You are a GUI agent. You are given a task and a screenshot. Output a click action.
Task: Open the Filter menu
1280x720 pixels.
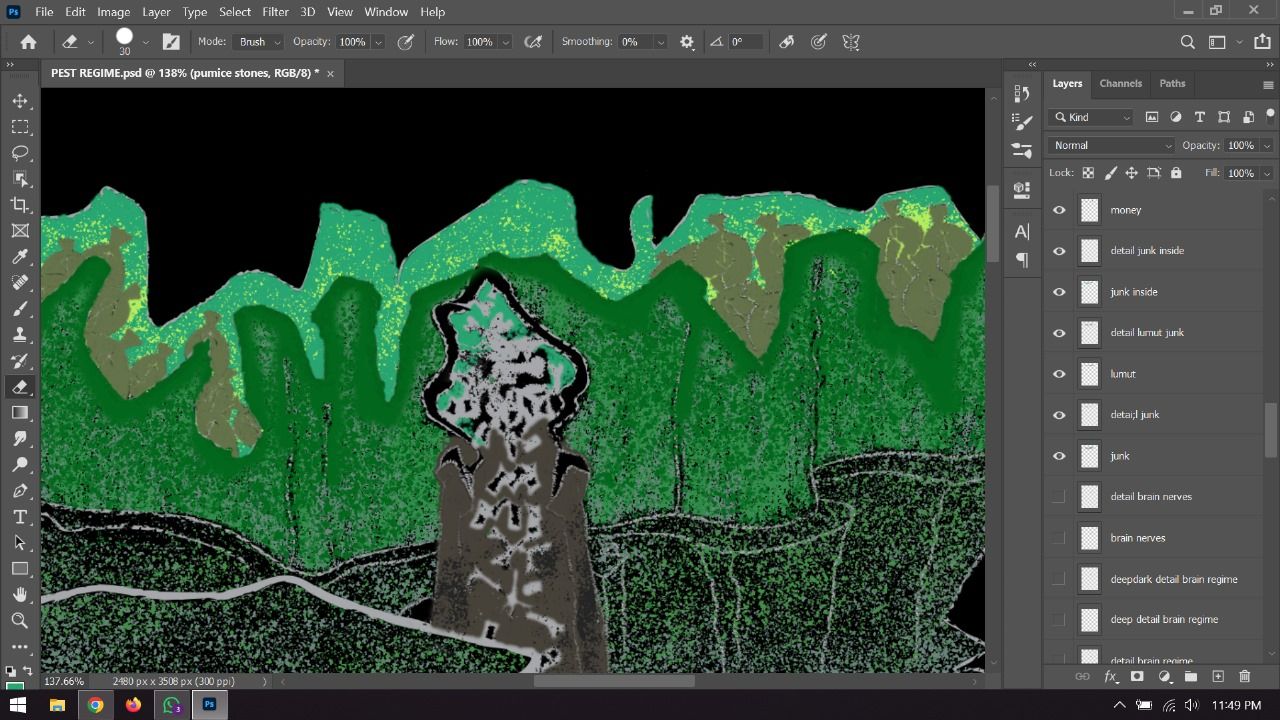click(x=275, y=11)
